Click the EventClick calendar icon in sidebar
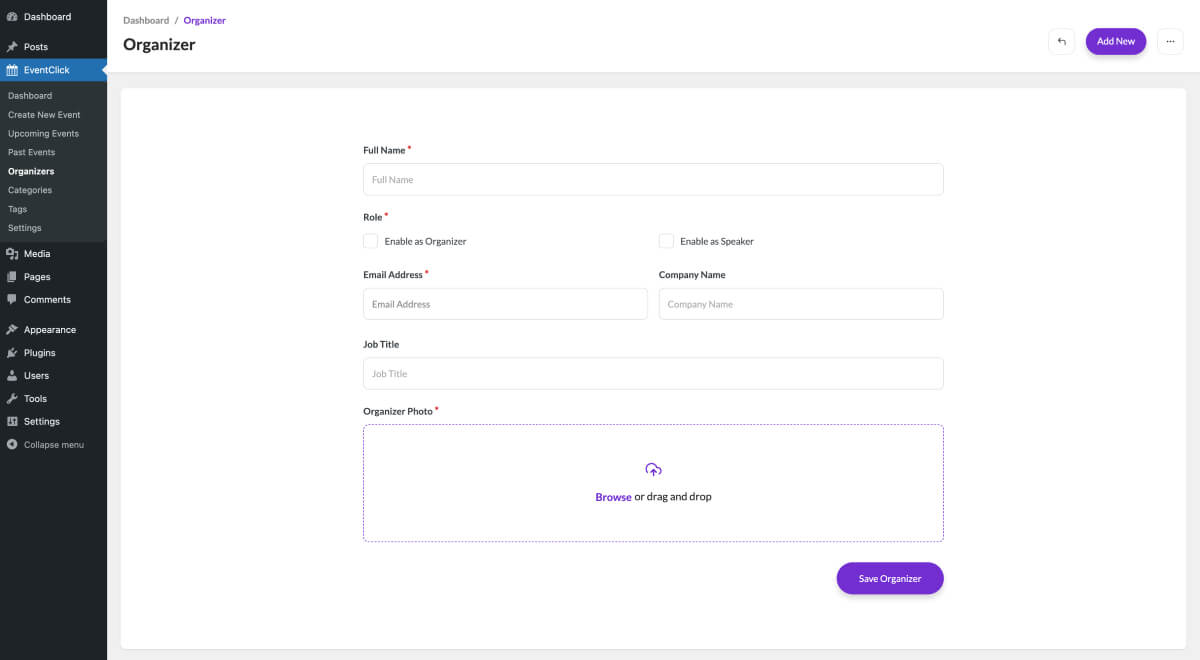The width and height of the screenshot is (1200, 660). coord(12,70)
